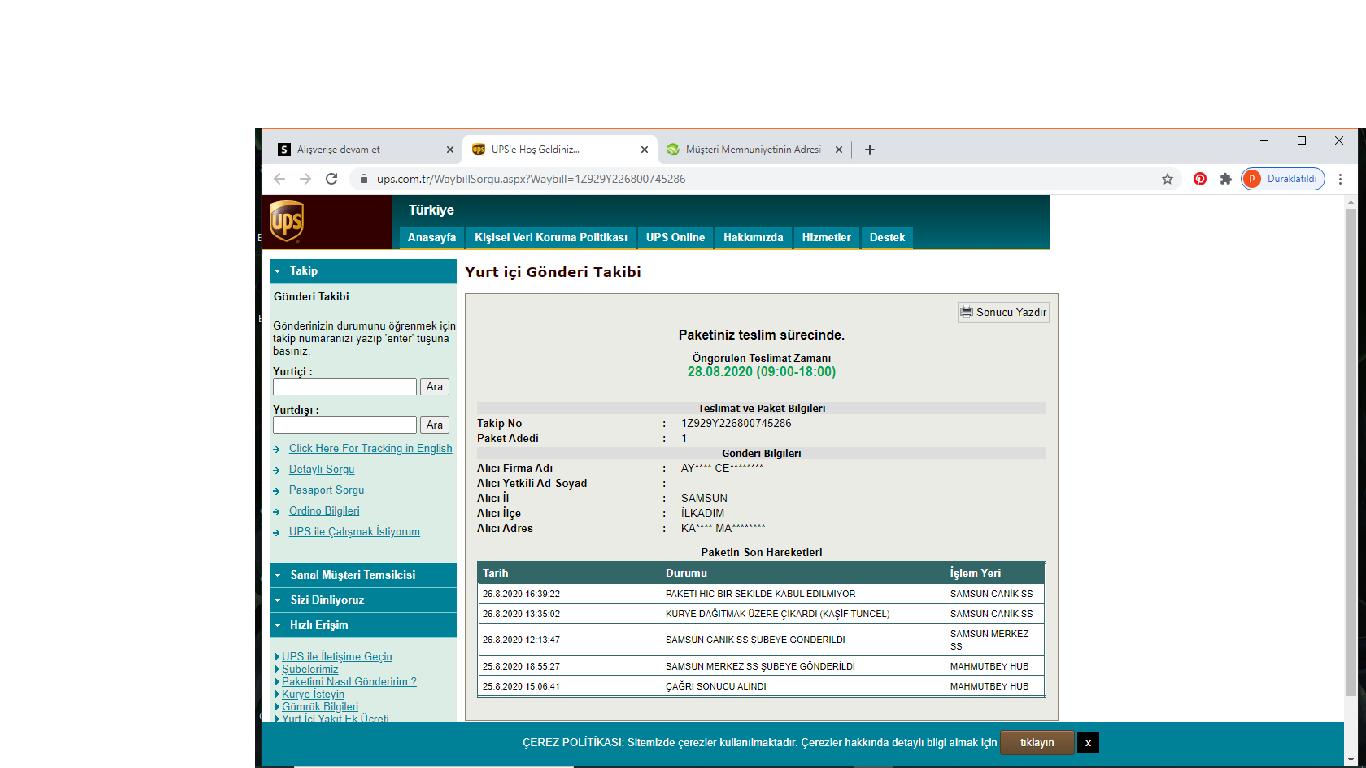Viewport: 1366px width, 768px height.
Task: Select SAMSUN MERKEZ SS ŞUBEYE GÖNDERİLDİ row
Action: 761,666
